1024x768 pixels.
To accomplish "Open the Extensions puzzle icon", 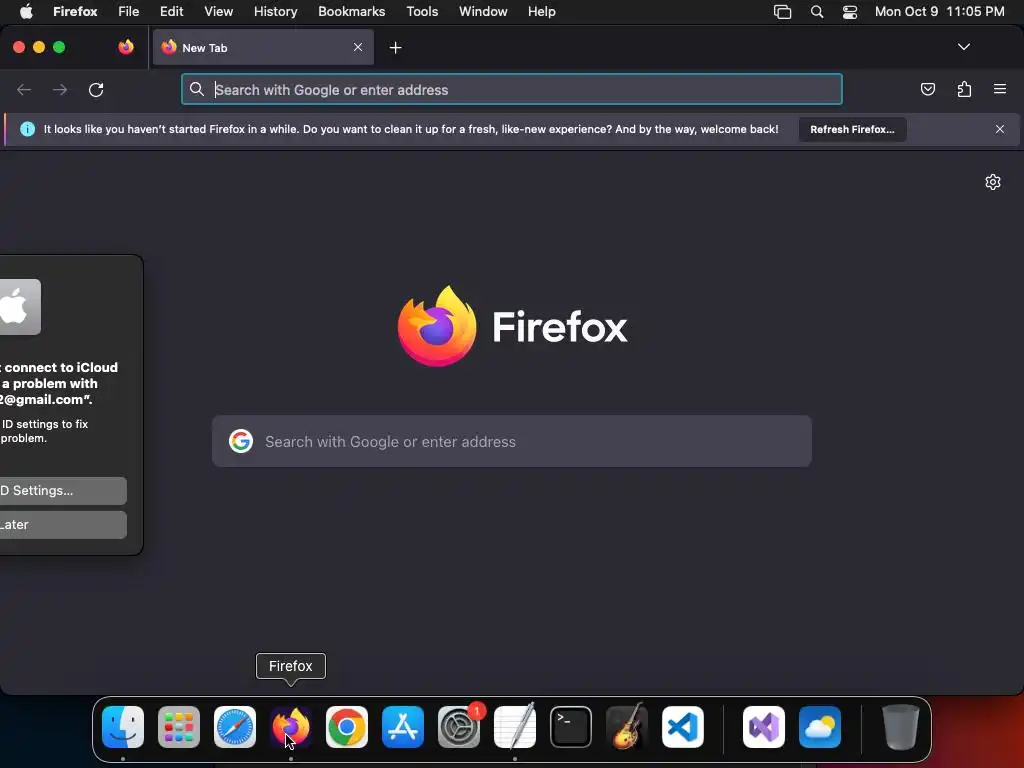I will point(964,89).
